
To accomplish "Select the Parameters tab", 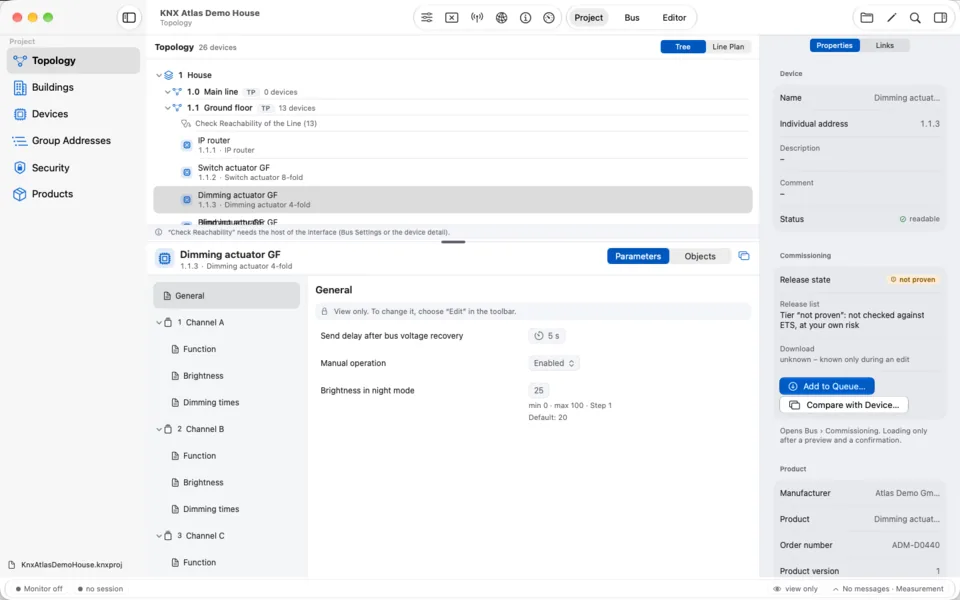I will [638, 257].
